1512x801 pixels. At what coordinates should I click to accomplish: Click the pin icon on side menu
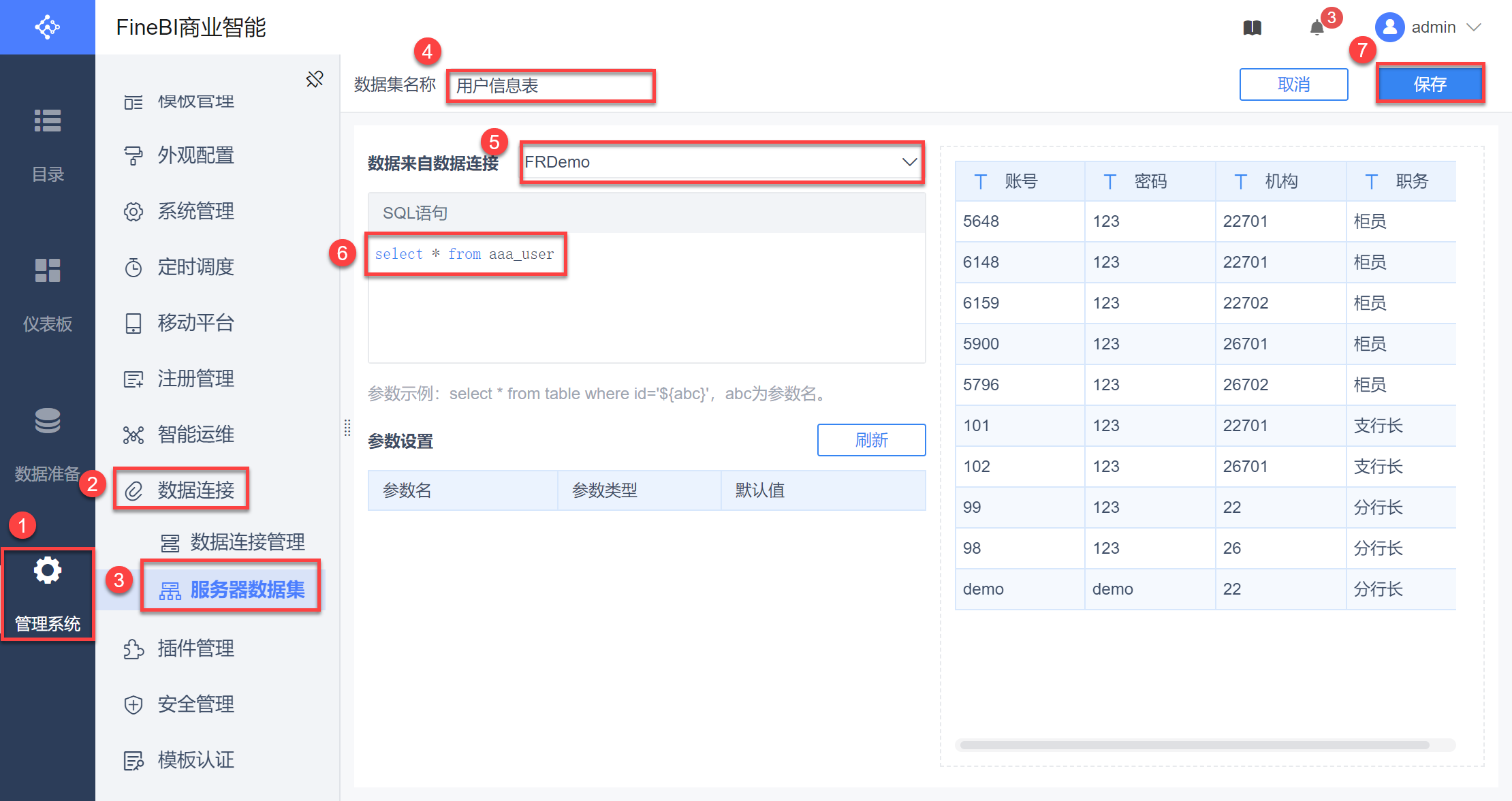[x=315, y=80]
